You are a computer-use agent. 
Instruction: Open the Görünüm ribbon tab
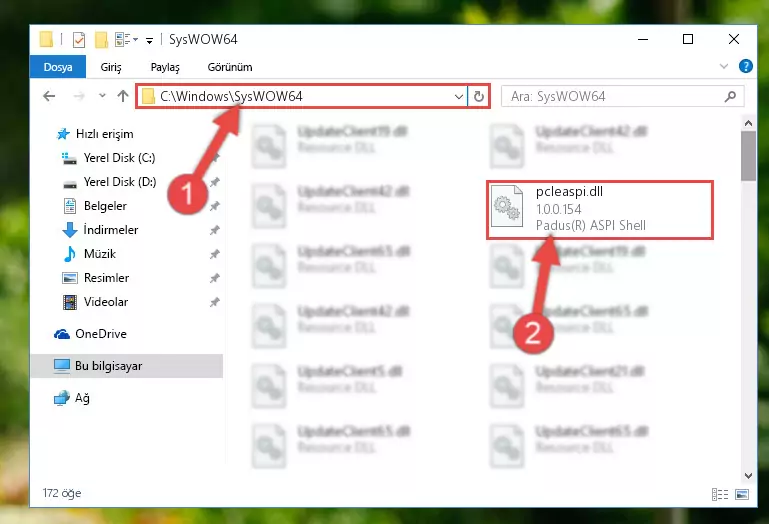tap(230, 67)
